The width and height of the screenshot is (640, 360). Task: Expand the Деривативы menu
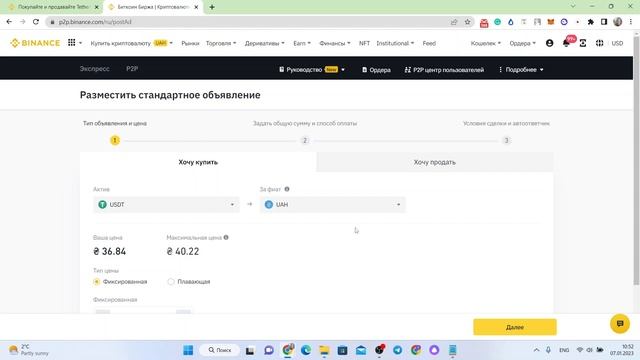[264, 43]
